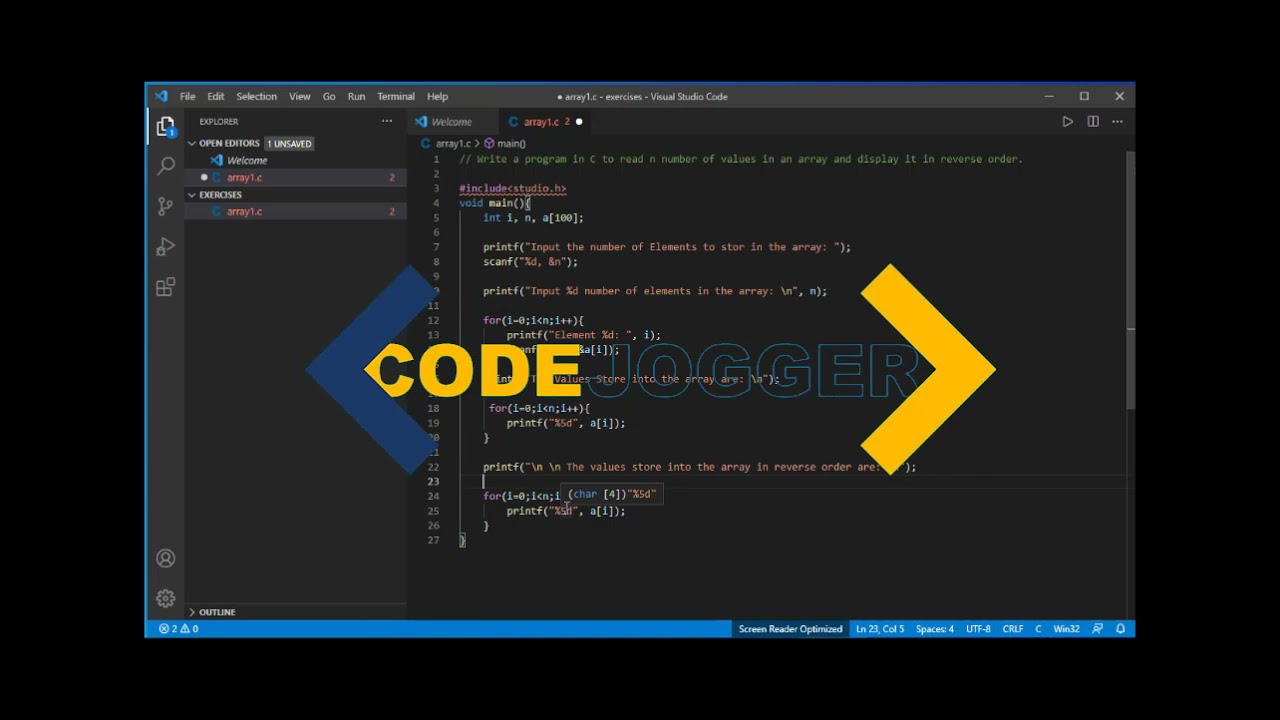
Task: Open the Accounts menu icon
Action: (x=166, y=558)
